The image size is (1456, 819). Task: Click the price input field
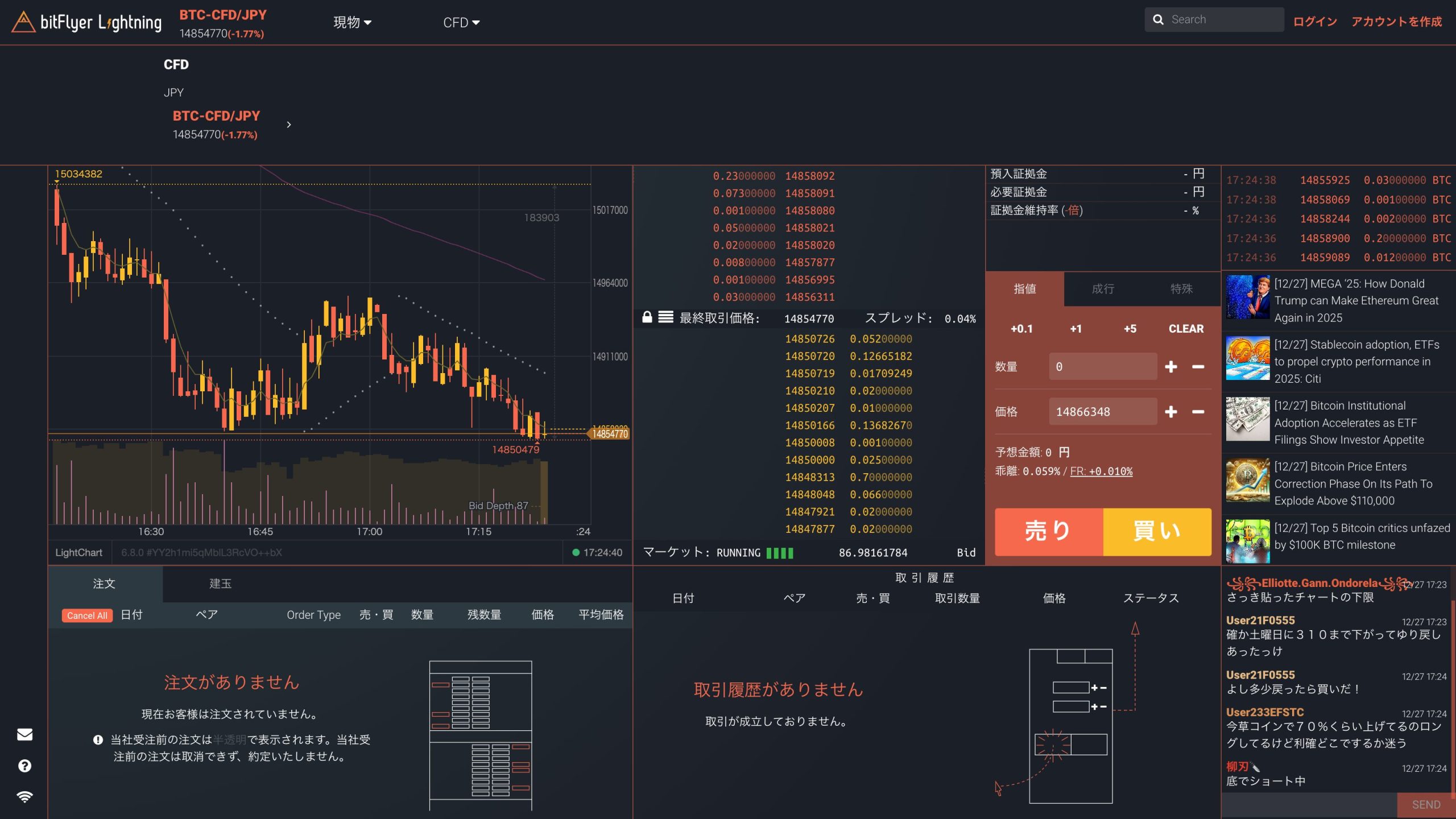click(x=1102, y=412)
